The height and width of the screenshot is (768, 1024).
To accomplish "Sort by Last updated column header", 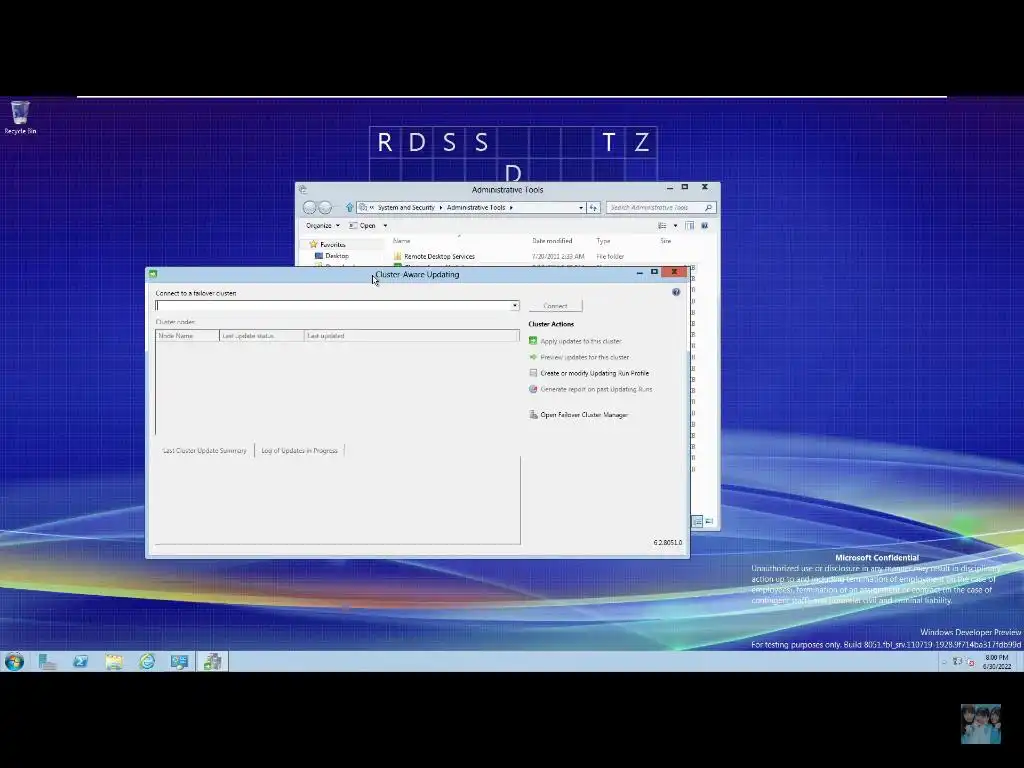I will [x=411, y=336].
